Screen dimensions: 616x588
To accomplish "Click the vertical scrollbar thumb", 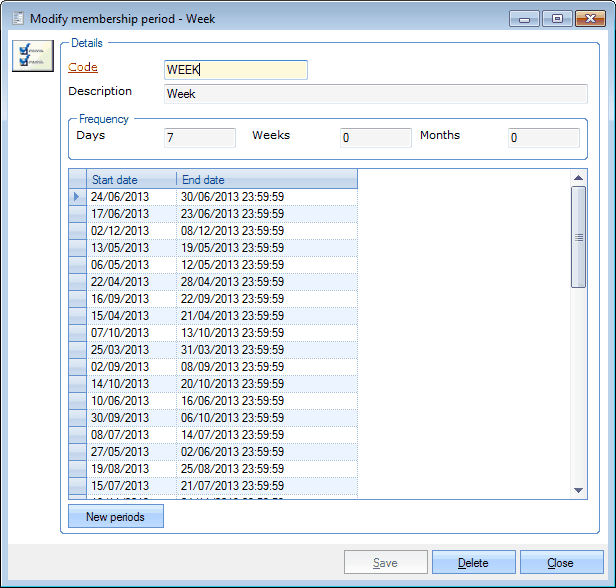I will pos(578,237).
